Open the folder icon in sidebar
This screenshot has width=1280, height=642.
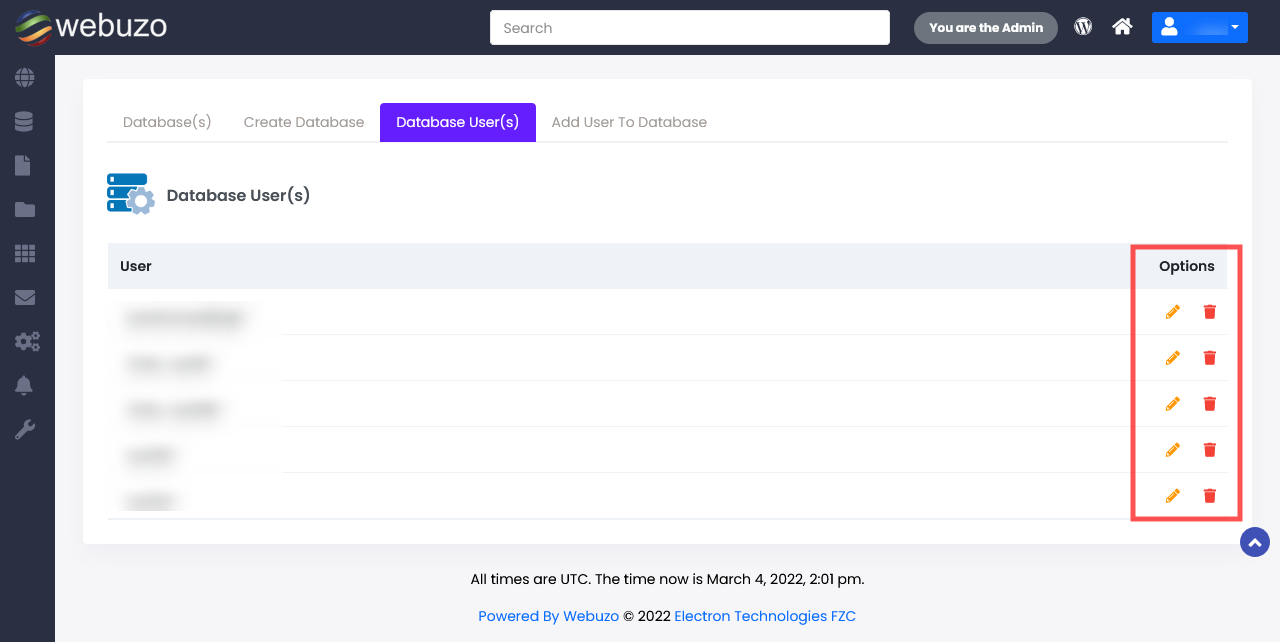click(x=25, y=210)
